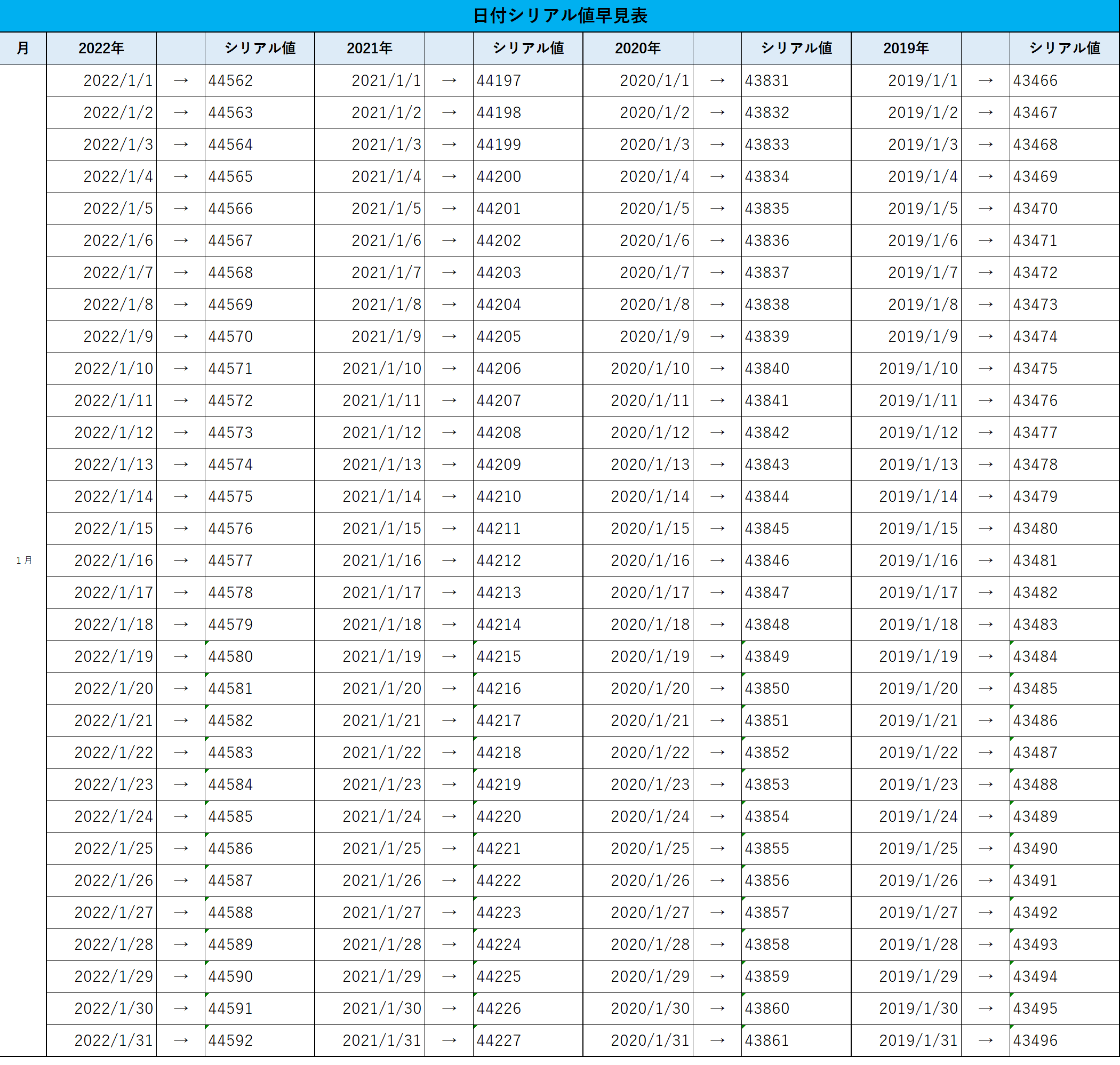The image size is (1120, 1065).
Task: Click the title 日付シリアル値早見表
Action: [x=559, y=15]
